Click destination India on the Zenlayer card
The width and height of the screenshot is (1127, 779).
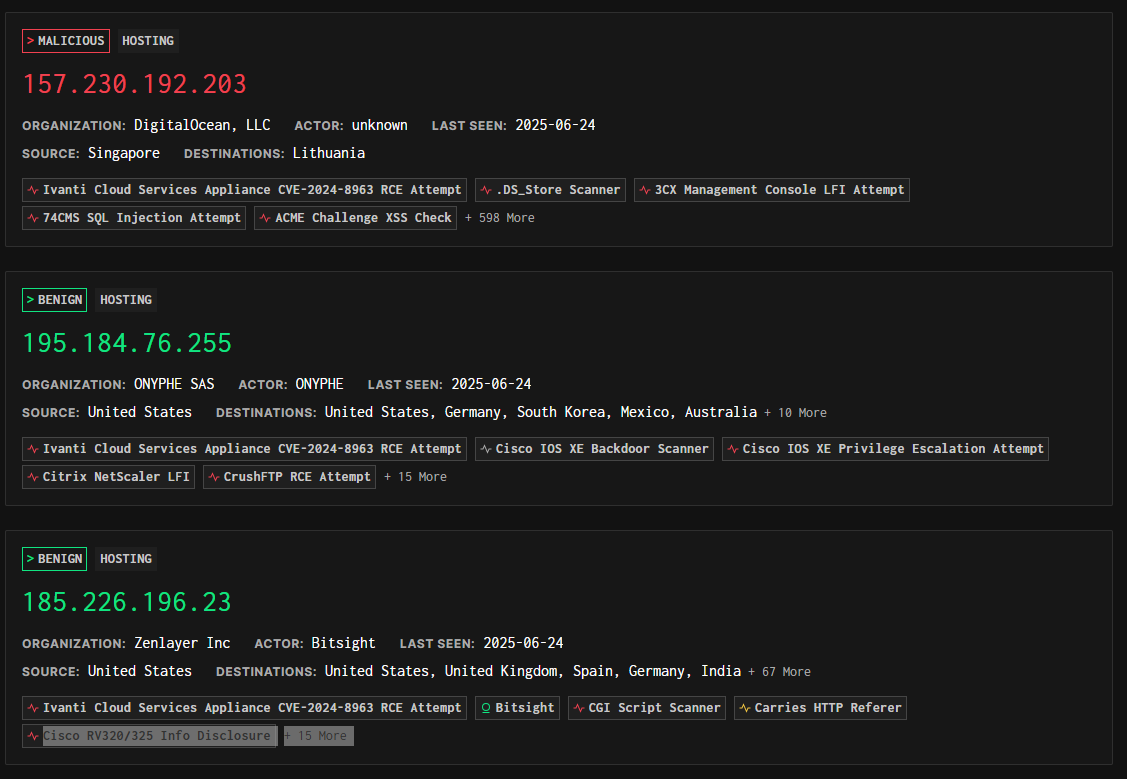tap(721, 670)
